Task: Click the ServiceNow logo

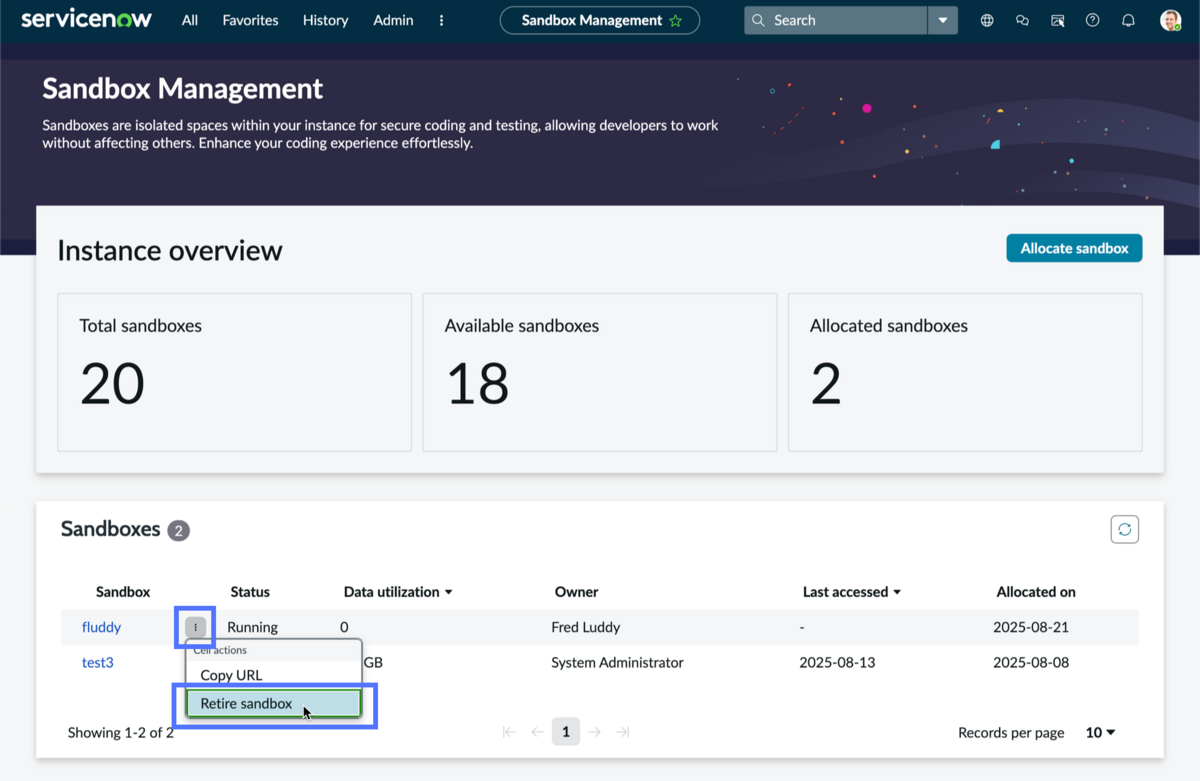Action: click(87, 19)
